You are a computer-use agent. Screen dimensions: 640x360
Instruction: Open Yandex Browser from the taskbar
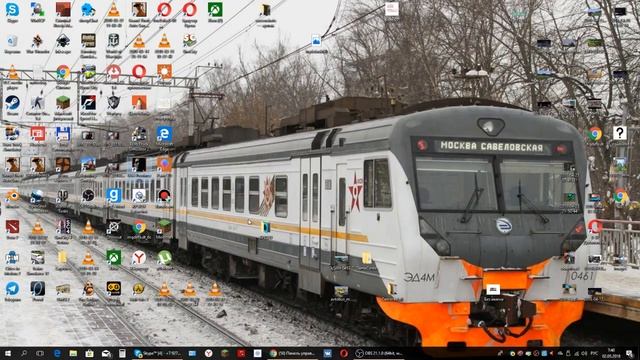(x=209, y=353)
